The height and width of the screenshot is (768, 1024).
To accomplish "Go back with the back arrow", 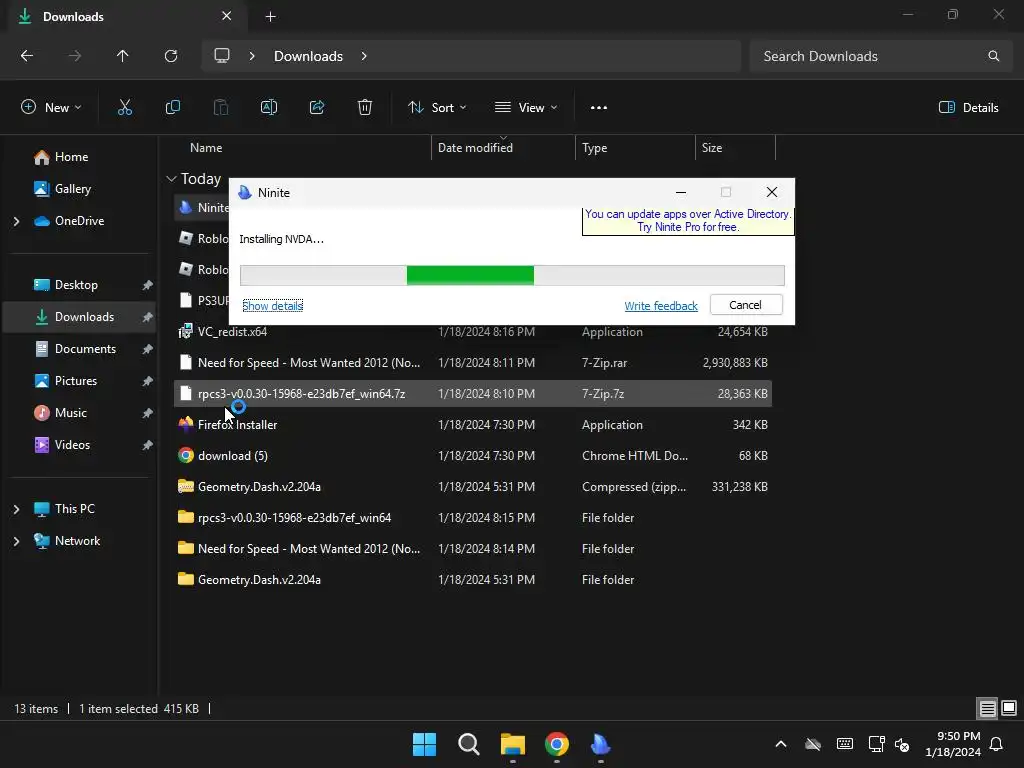I will tap(27, 56).
